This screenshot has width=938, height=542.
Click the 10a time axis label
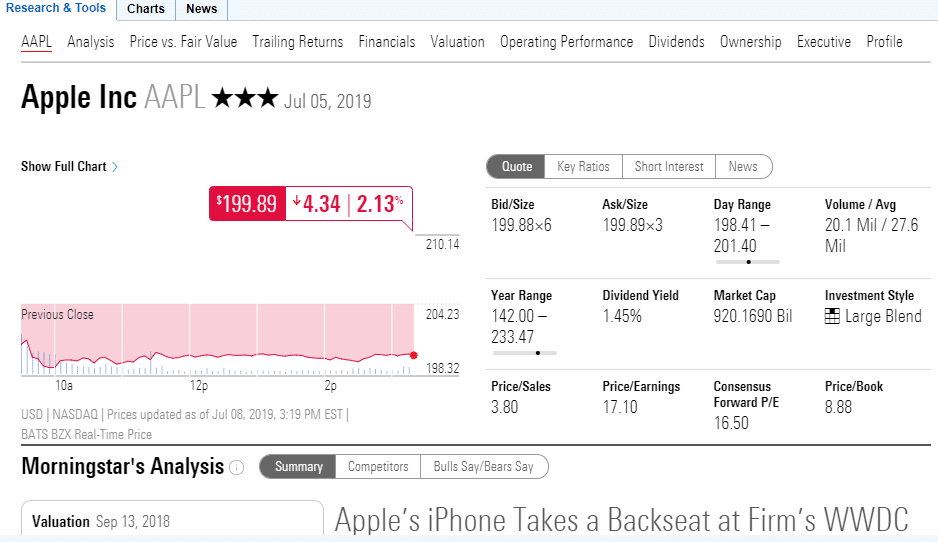coord(64,386)
